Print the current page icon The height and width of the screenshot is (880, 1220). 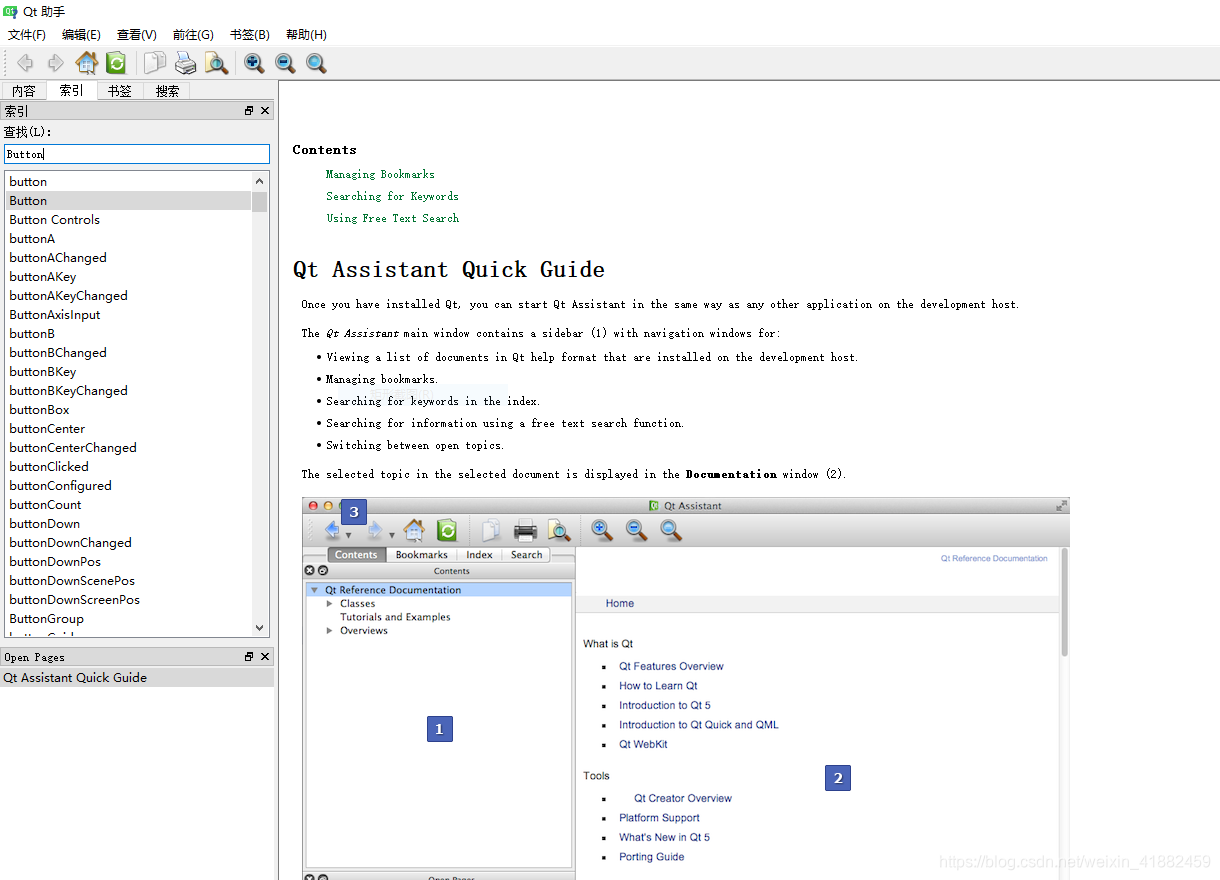(186, 63)
